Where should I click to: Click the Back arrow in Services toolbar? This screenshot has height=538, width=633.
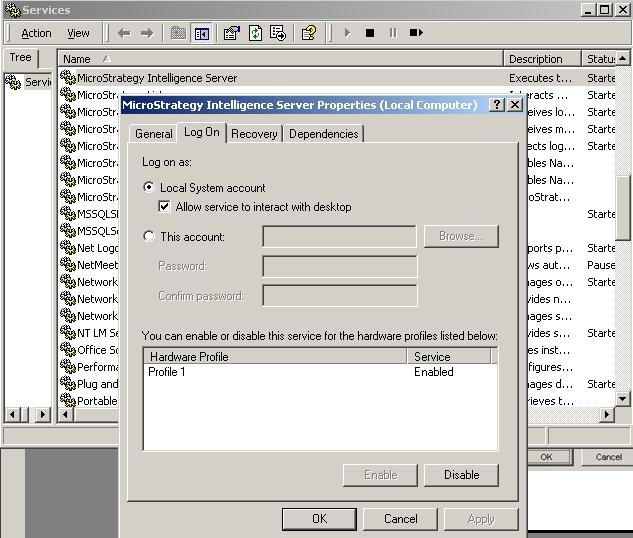coord(124,33)
